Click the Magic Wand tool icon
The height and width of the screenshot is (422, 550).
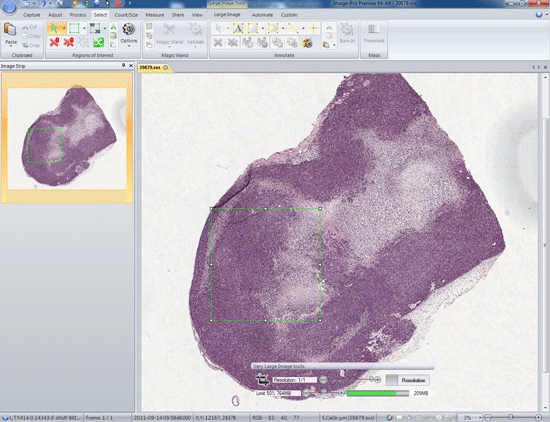click(169, 30)
